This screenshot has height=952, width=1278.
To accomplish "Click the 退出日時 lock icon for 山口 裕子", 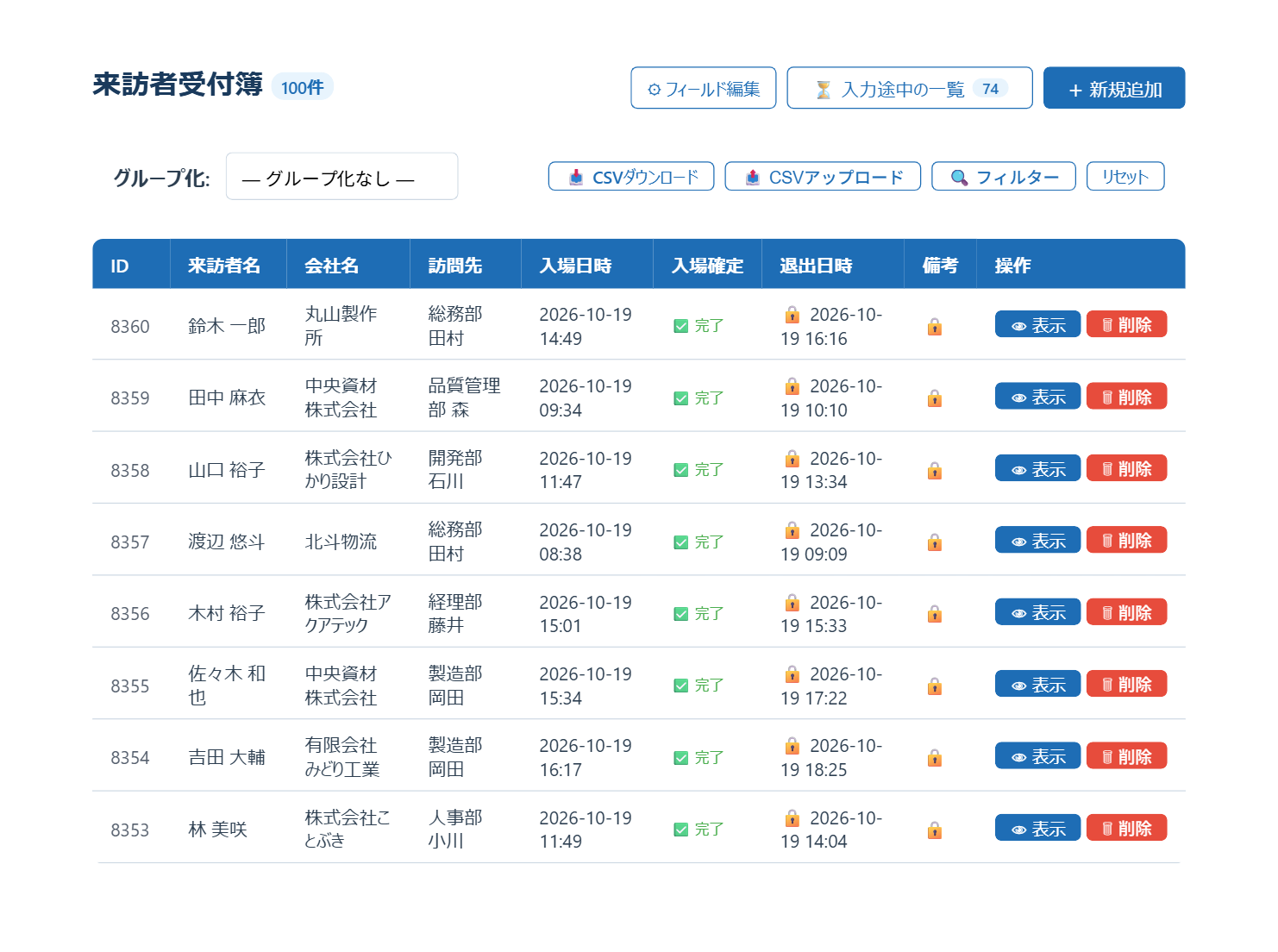I will pyautogui.click(x=792, y=458).
